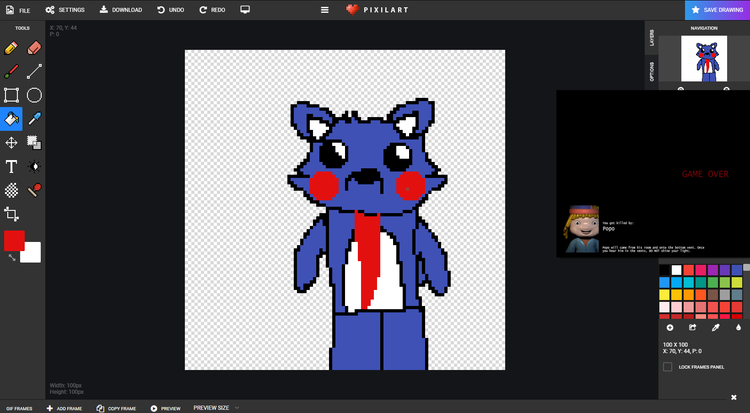750x413 pixels.
Task: Switch to the Layers tab
Action: (x=651, y=38)
